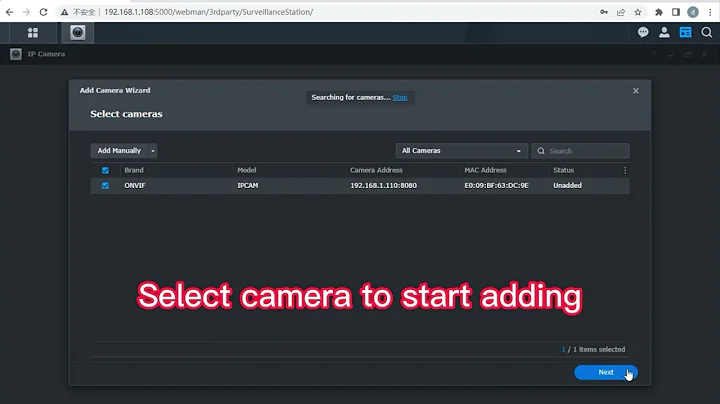The image size is (720, 404).
Task: Open the widgets panel icon
Action: [685, 32]
